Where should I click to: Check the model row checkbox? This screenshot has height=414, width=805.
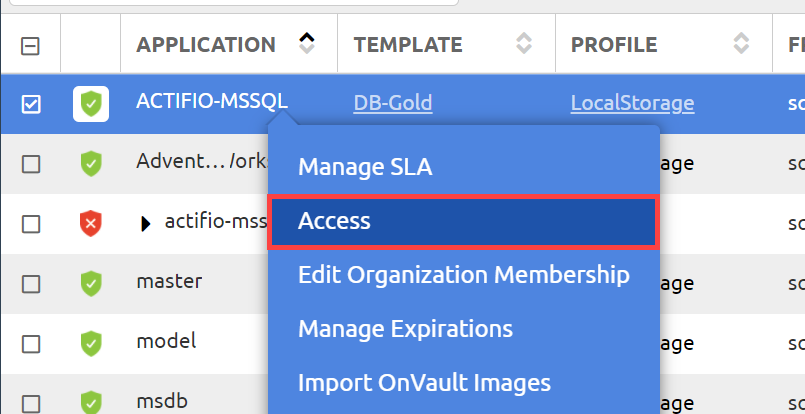31,344
